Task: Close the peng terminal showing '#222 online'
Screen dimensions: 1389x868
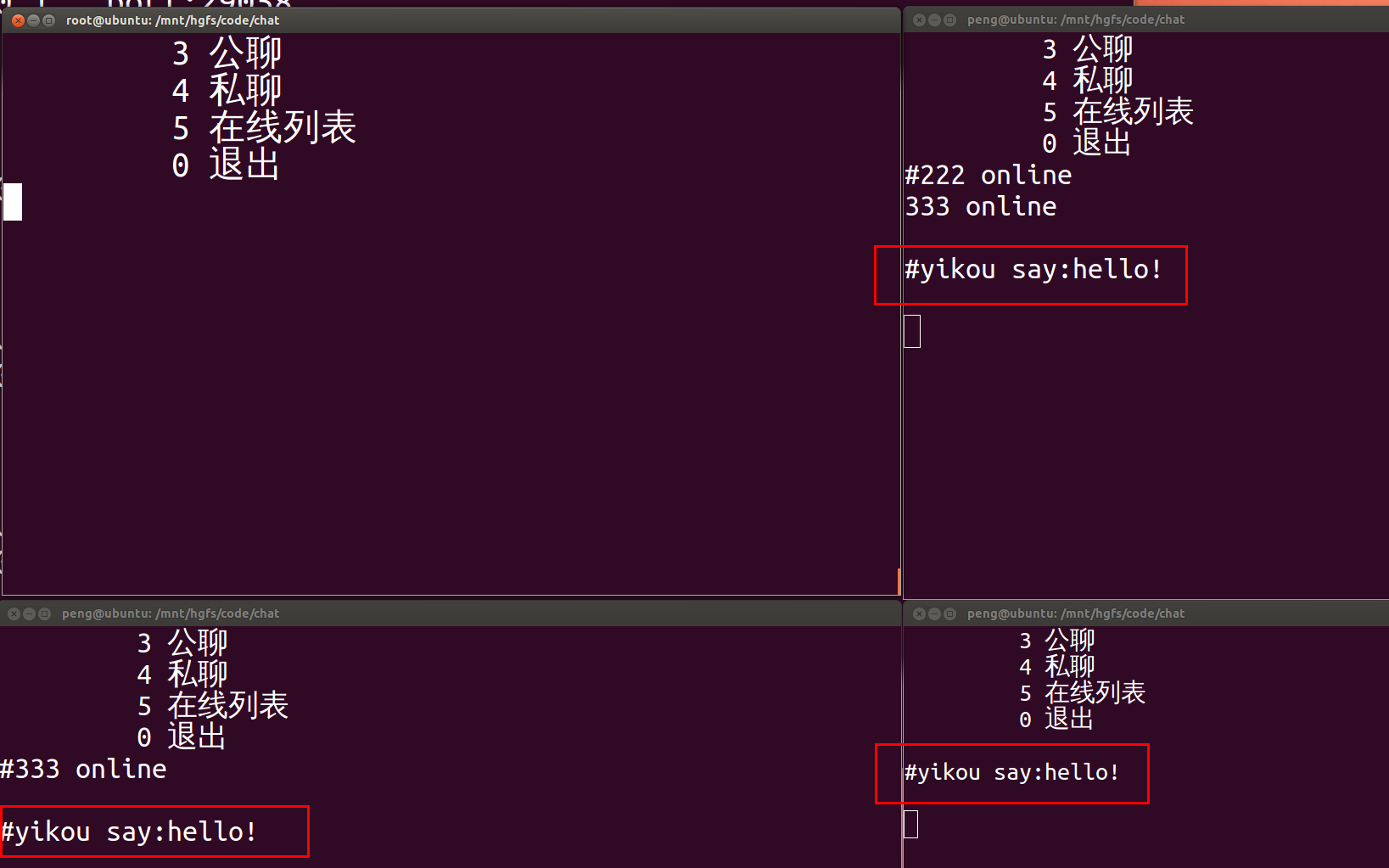Action: point(919,20)
